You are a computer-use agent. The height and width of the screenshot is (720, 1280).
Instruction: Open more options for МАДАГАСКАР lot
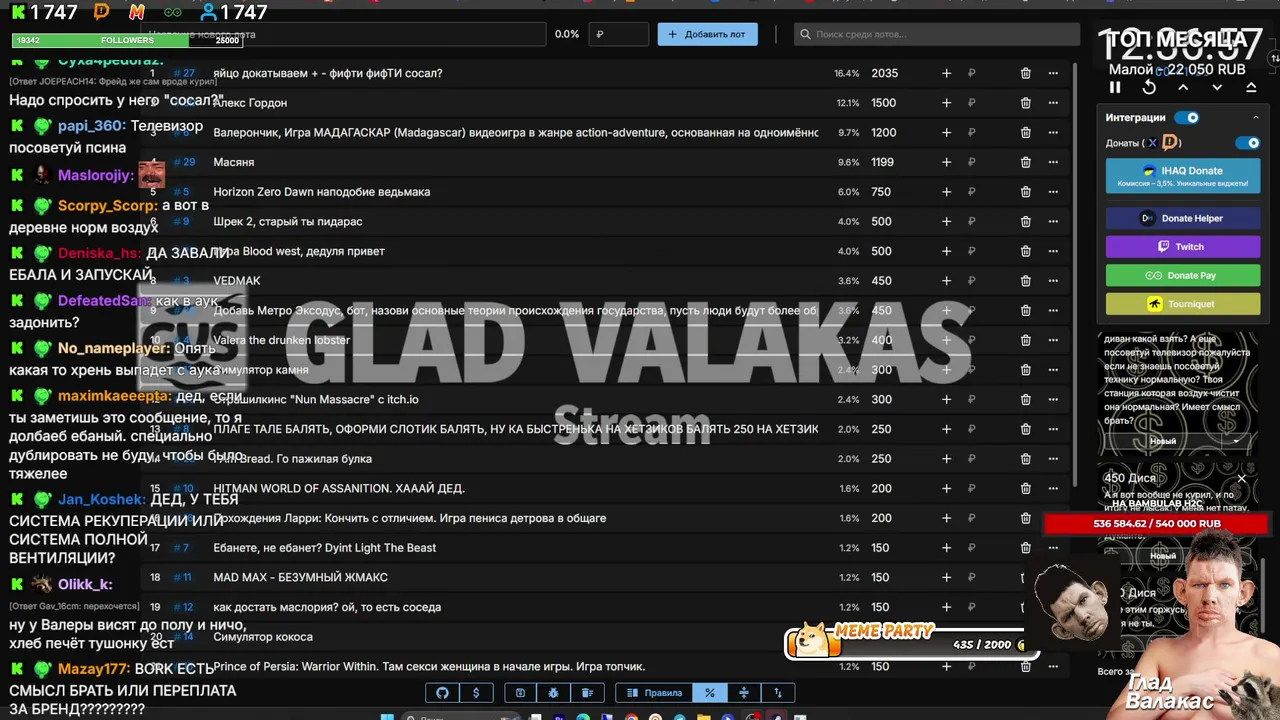click(1053, 132)
